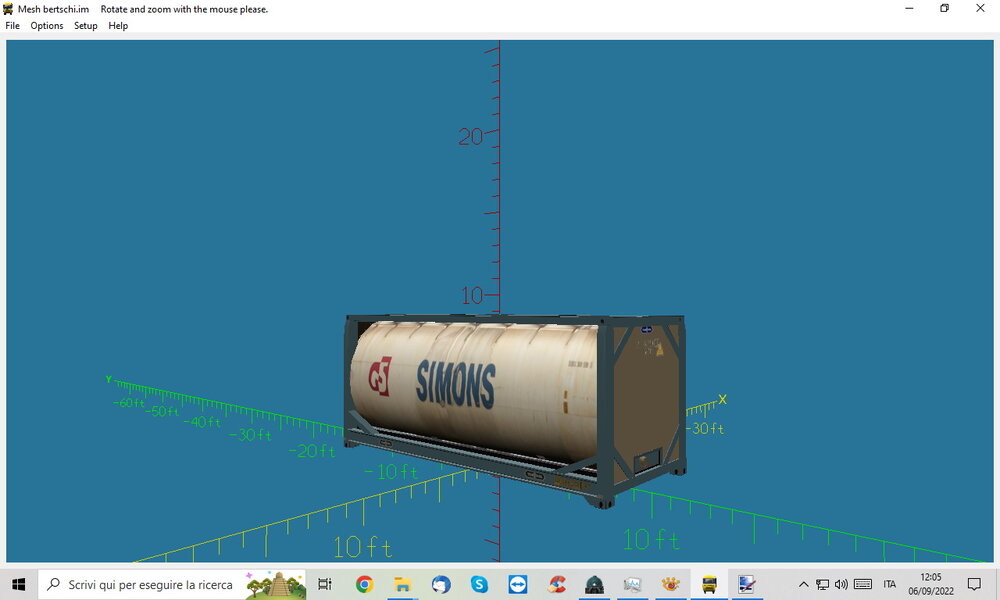Open the Options menu

[47, 26]
